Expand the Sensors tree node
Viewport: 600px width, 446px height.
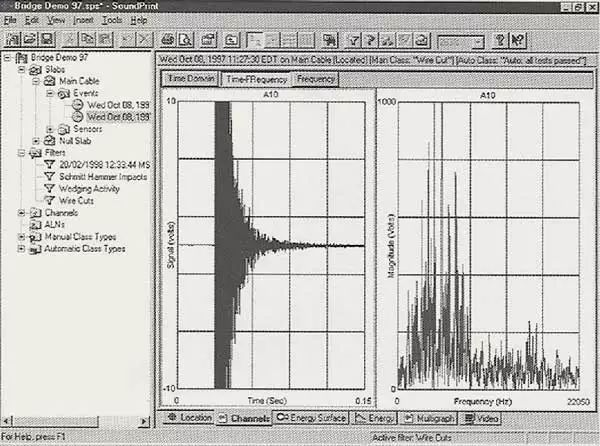(49, 129)
